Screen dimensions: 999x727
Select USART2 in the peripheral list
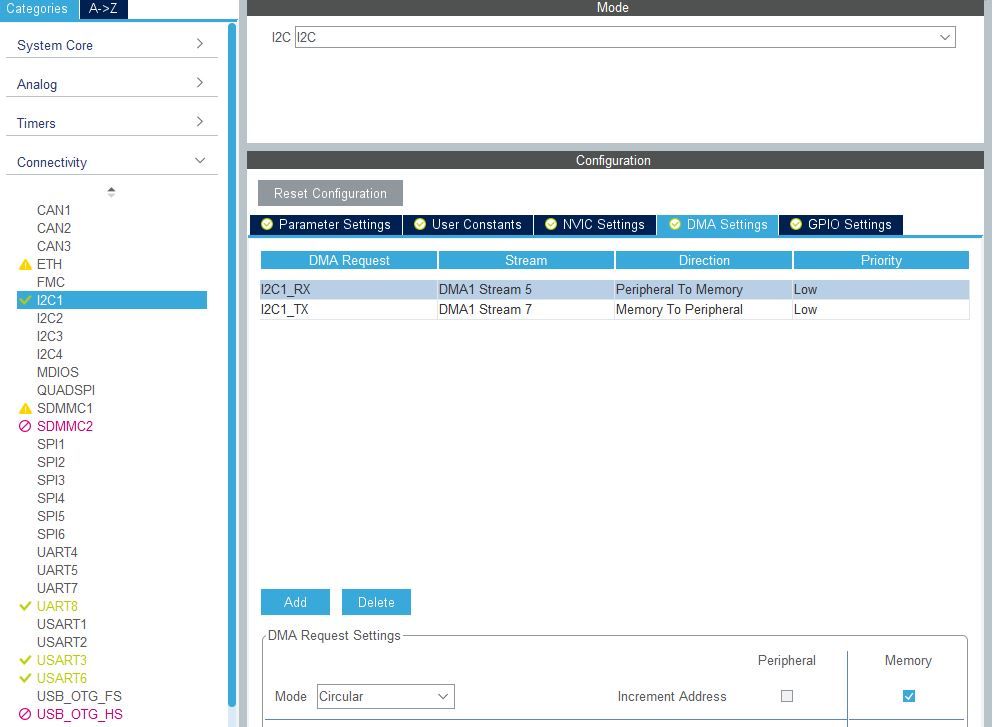coord(62,642)
